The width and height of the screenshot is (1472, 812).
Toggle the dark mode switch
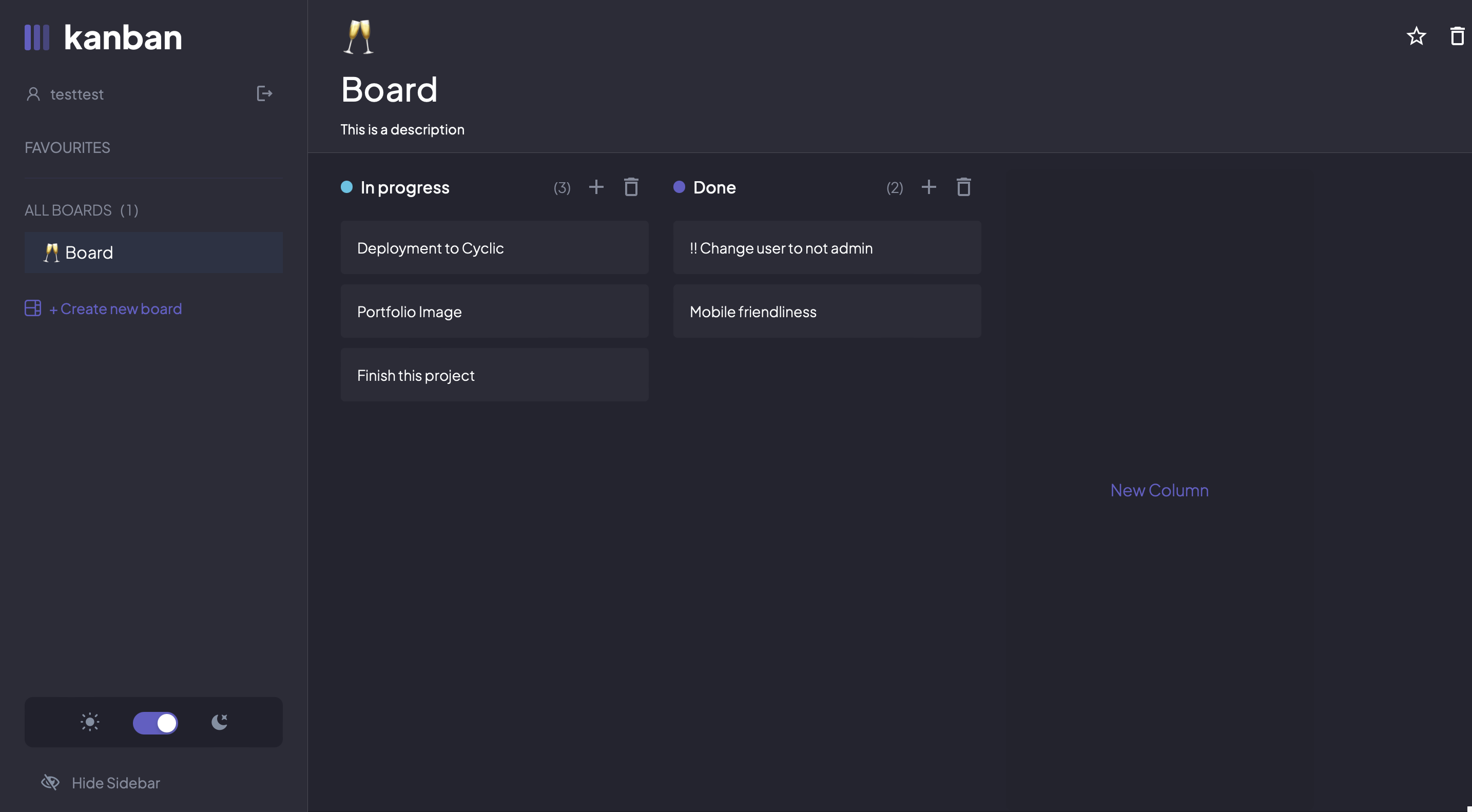point(154,722)
